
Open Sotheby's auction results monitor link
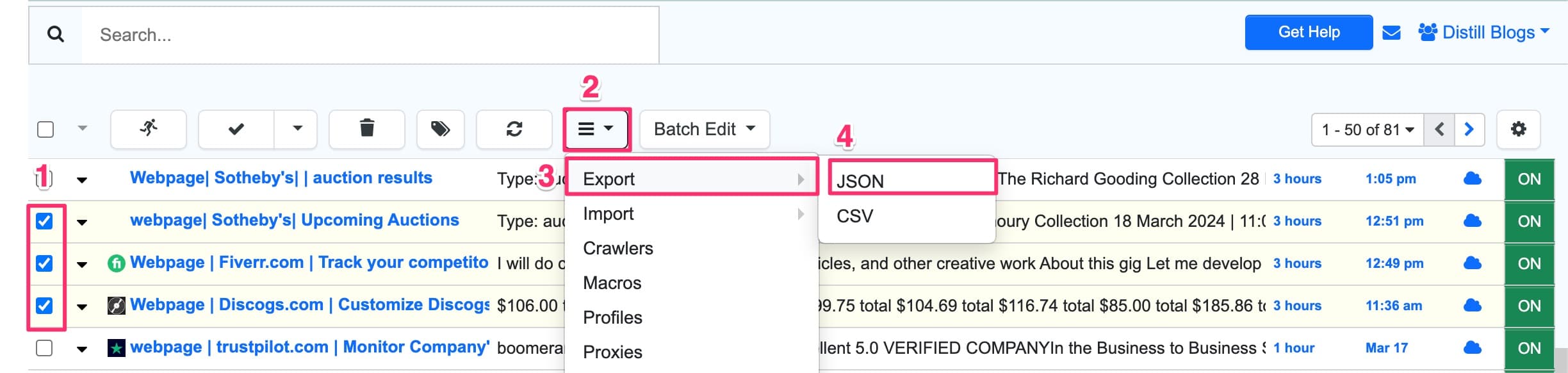pyautogui.click(x=281, y=178)
